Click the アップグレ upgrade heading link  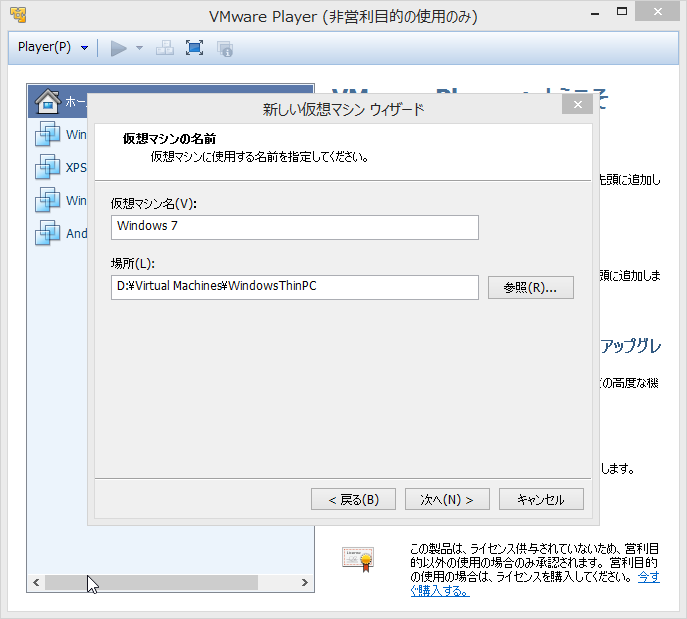[630, 346]
